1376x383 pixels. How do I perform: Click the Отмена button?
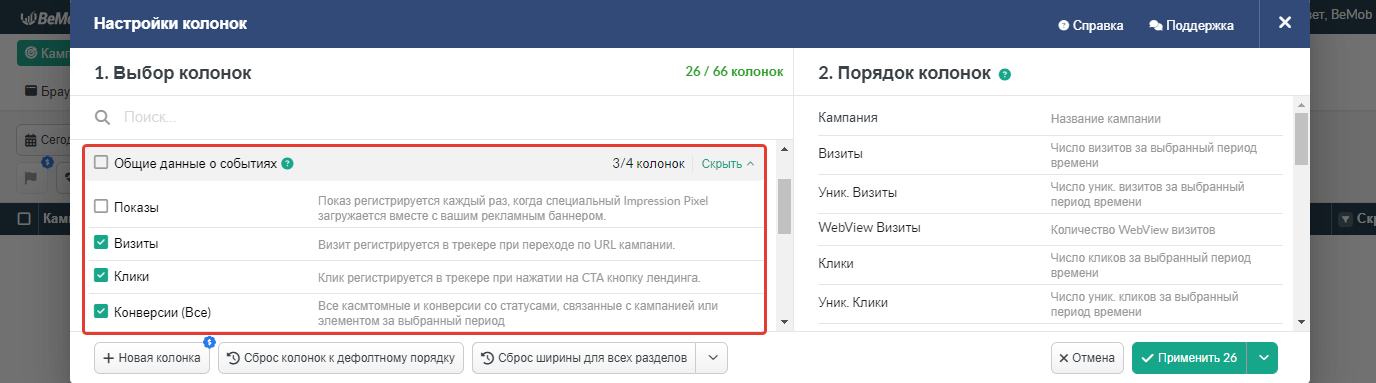click(x=1088, y=358)
